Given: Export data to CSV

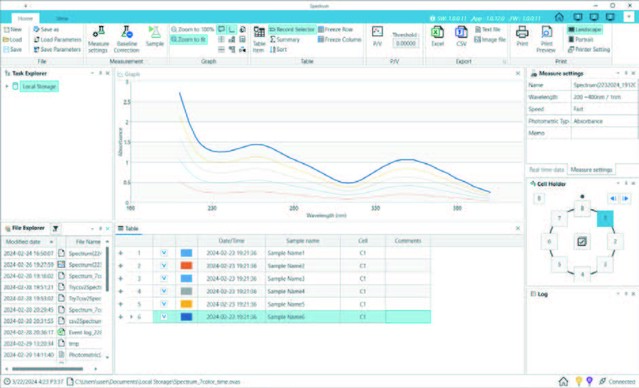Looking at the screenshot, I should click(x=461, y=37).
